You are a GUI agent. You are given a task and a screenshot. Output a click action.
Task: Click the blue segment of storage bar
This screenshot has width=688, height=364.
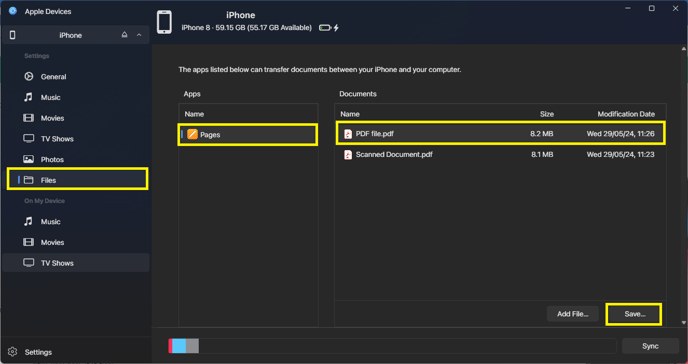point(179,346)
